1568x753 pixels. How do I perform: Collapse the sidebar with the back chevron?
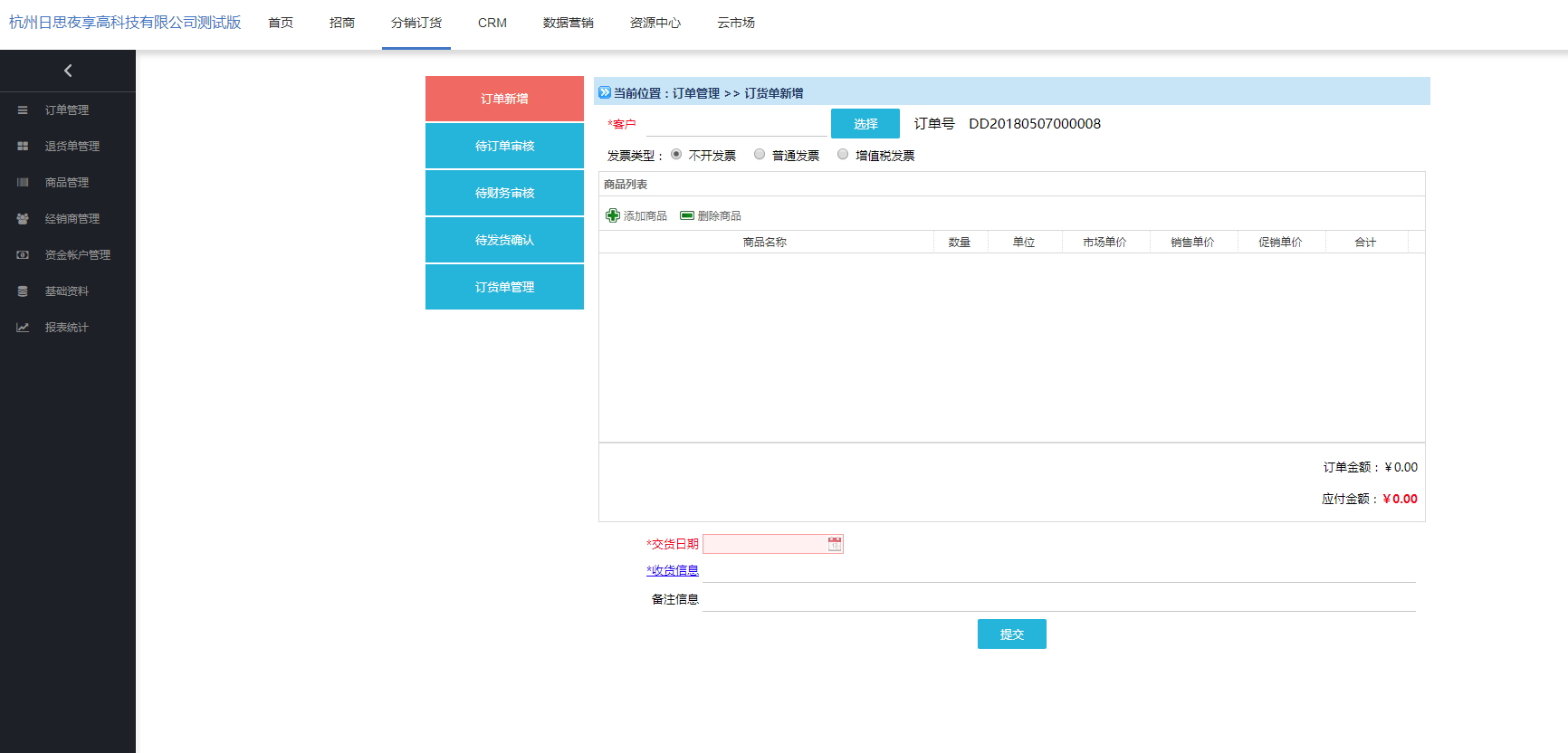[68, 71]
